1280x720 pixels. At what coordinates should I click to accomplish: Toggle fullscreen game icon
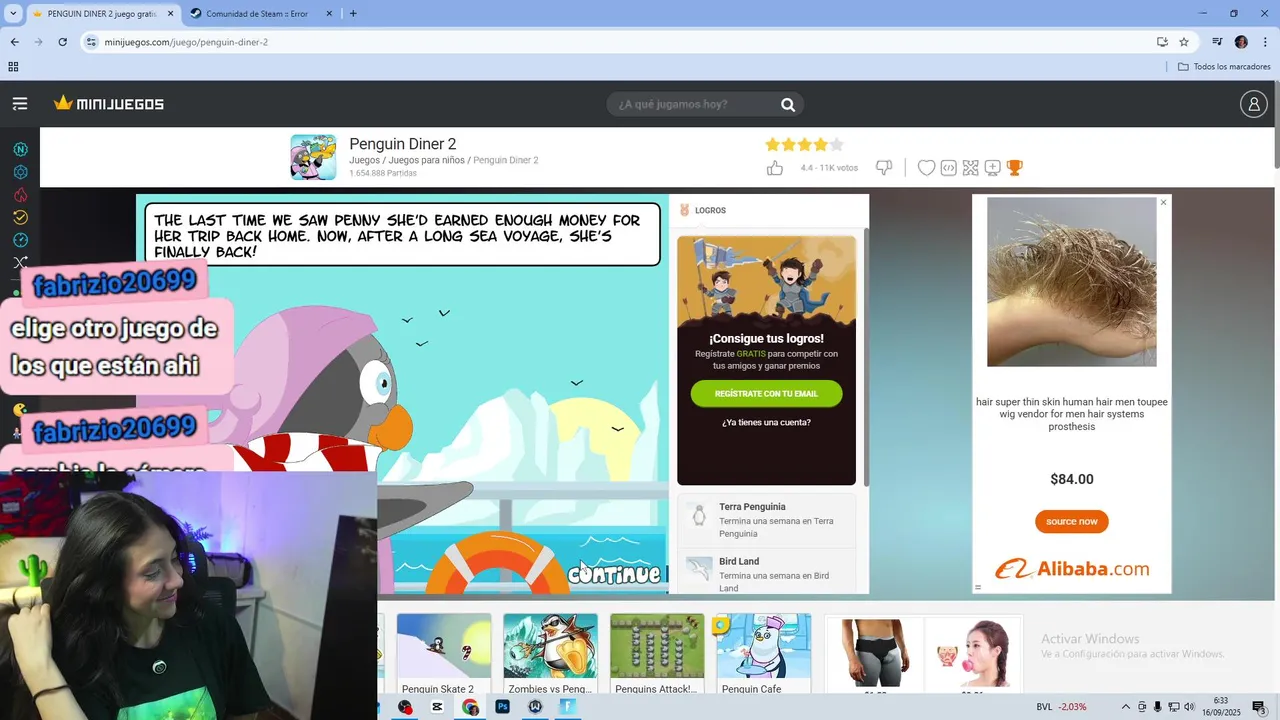pyautogui.click(x=970, y=168)
